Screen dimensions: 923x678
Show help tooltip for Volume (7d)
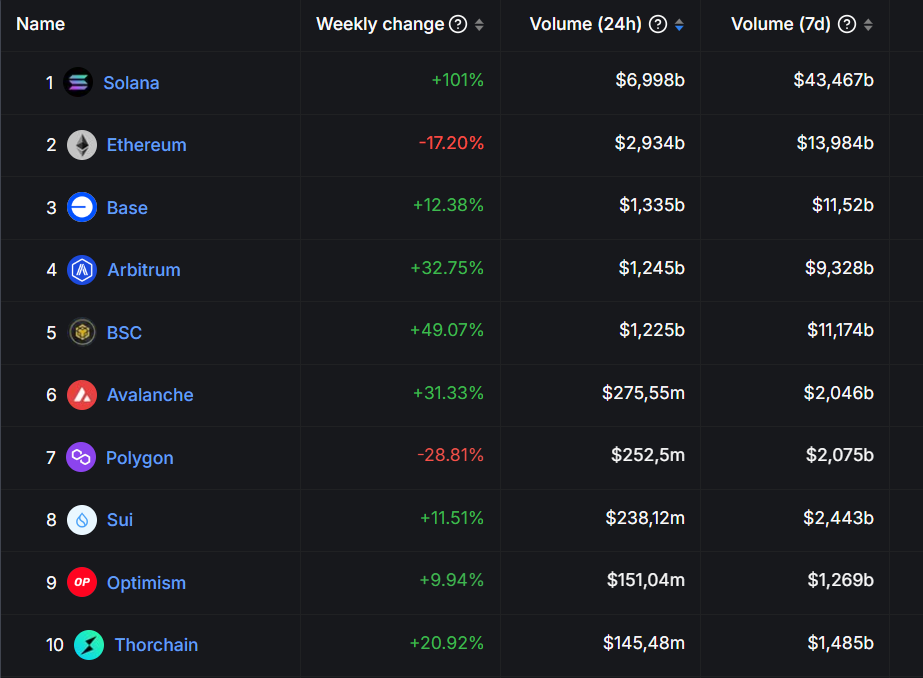[847, 24]
